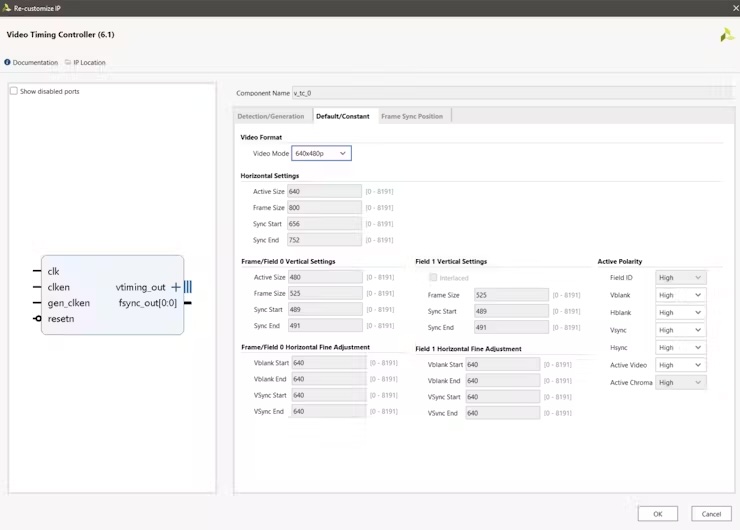
Task: Click the Horizontal Active Size field
Action: click(x=324, y=191)
